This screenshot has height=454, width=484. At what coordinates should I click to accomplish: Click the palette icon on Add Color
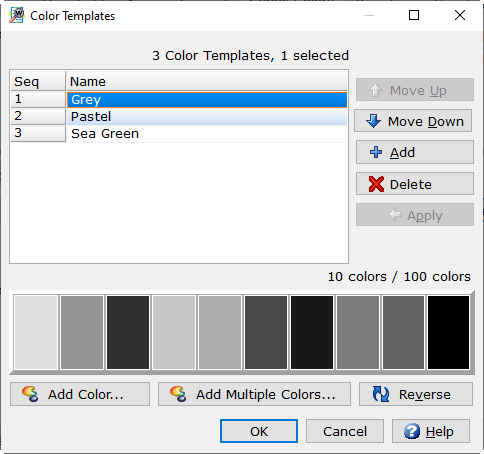coord(30,394)
